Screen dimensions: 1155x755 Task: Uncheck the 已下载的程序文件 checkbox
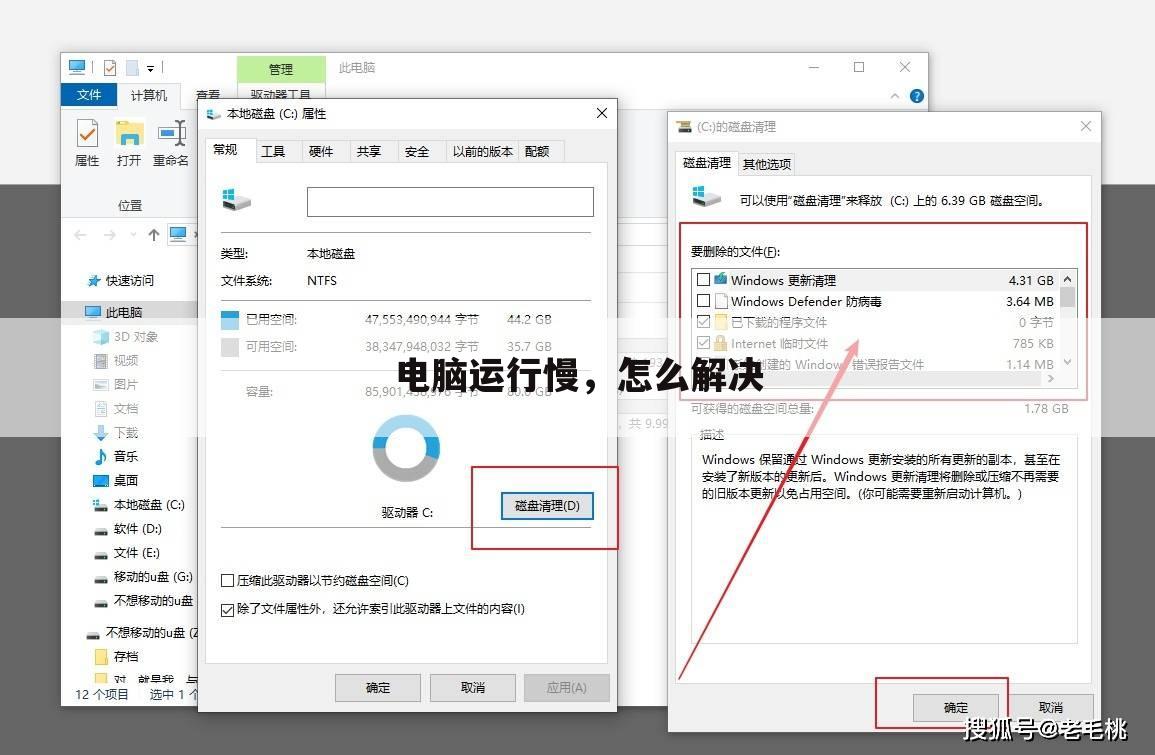[703, 322]
